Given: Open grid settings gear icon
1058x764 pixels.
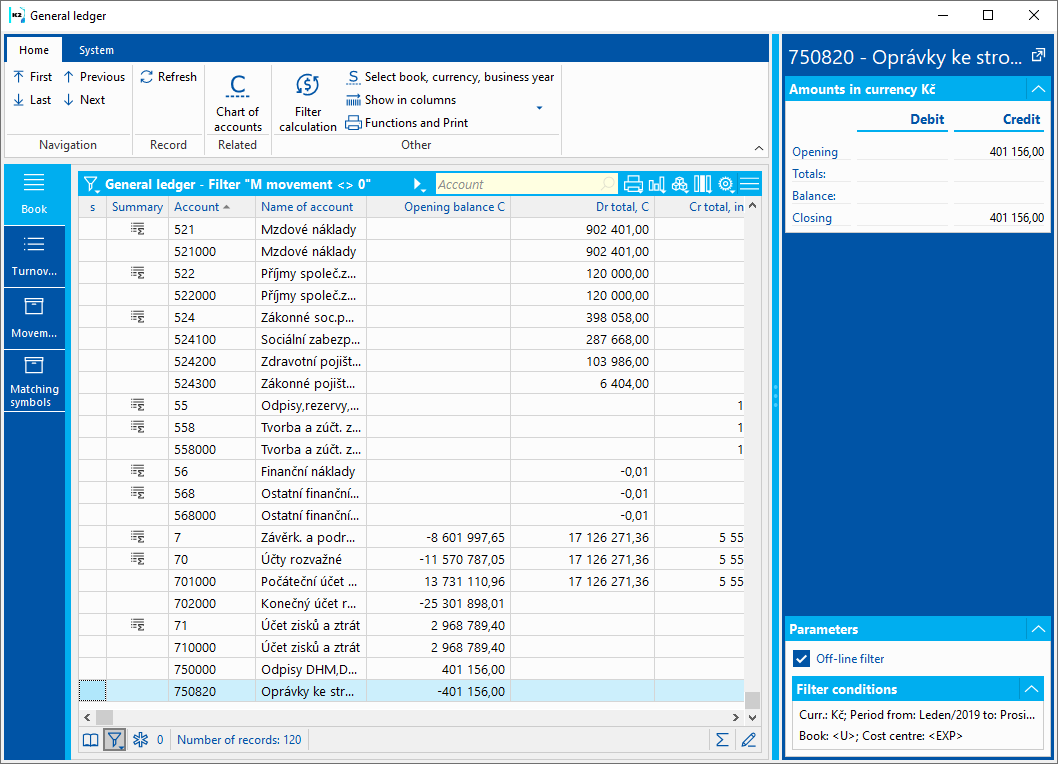Looking at the screenshot, I should 726,184.
